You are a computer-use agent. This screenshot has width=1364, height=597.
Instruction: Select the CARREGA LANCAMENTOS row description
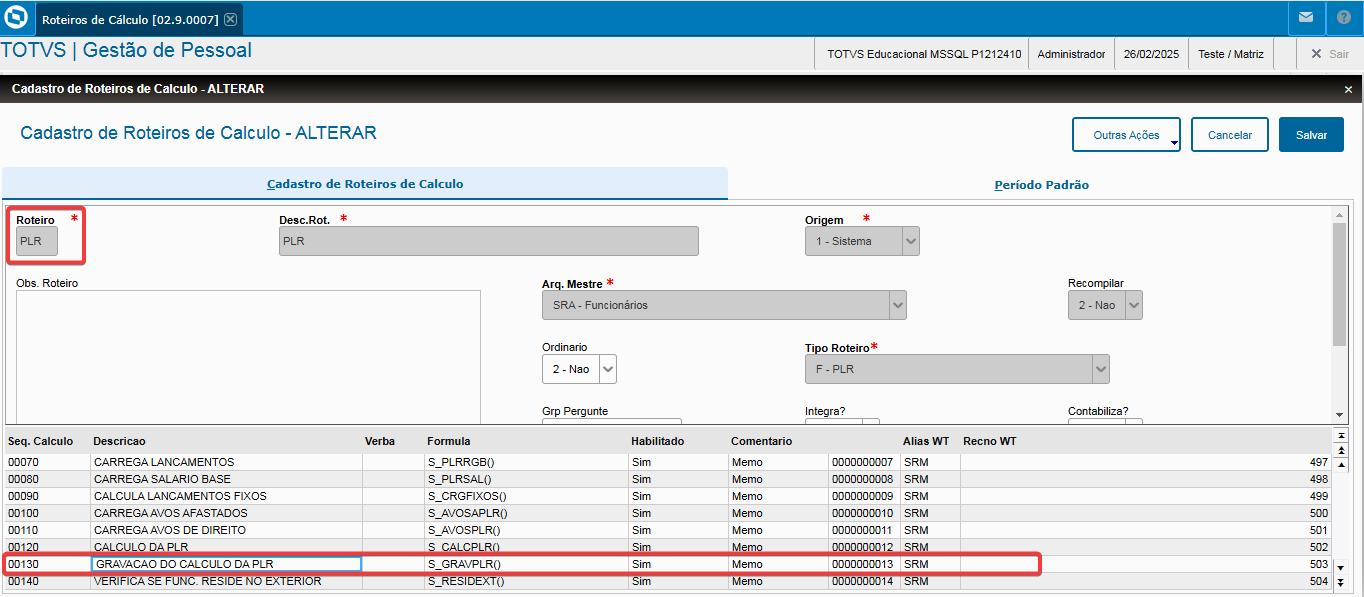click(226, 462)
